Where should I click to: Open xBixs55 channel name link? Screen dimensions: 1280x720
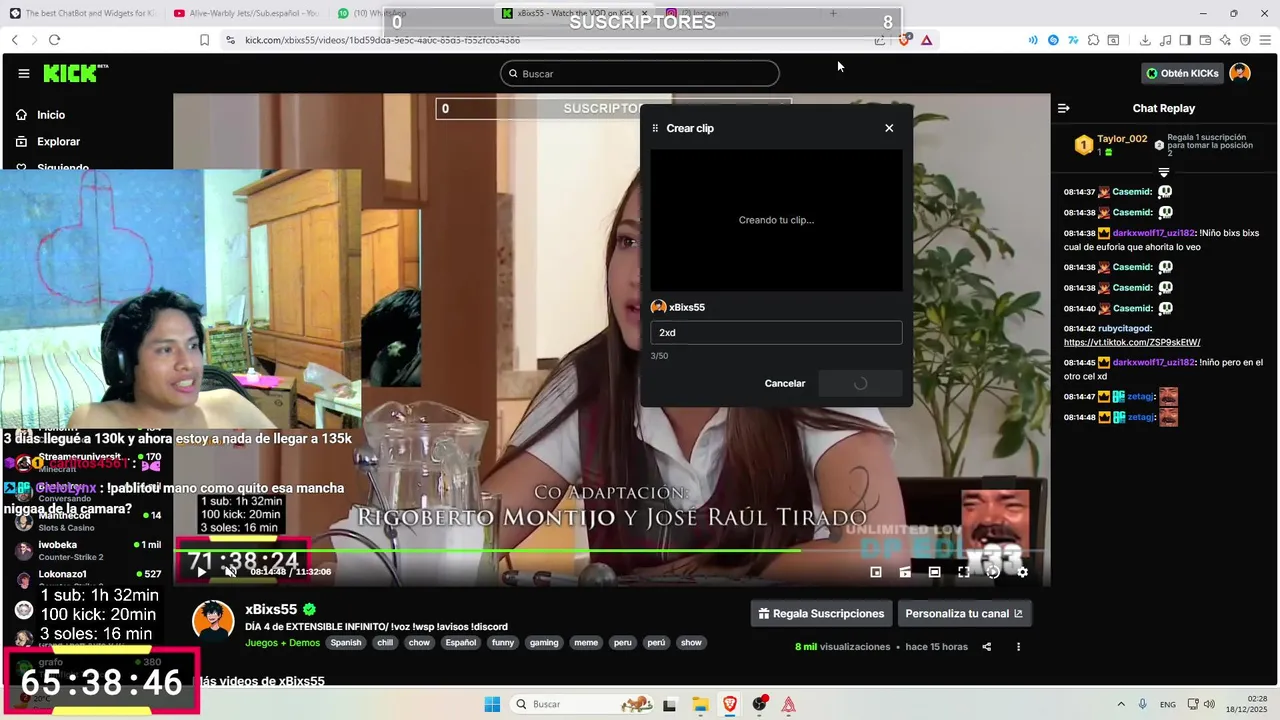pyautogui.click(x=271, y=609)
